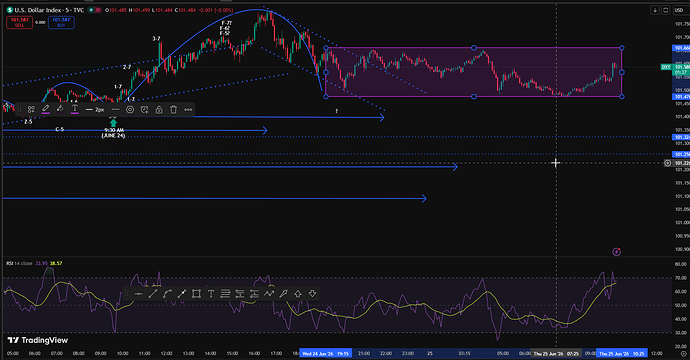The height and width of the screenshot is (360, 690).
Task: Select the trend line tool in favorites toolbar
Action: [x=153, y=294]
